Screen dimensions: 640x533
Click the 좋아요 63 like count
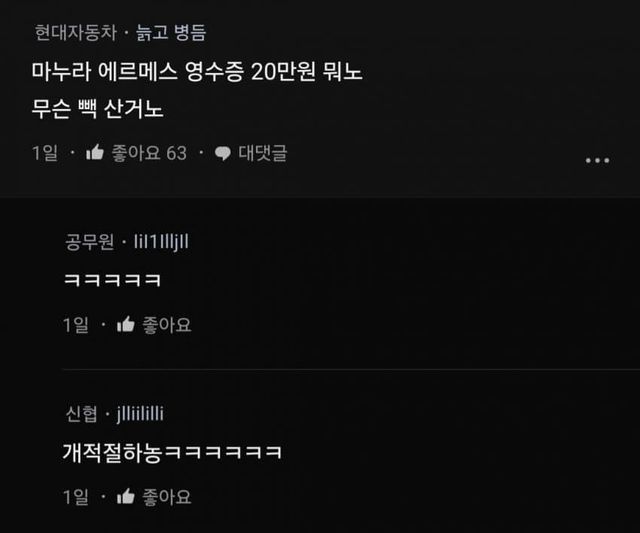pyautogui.click(x=149, y=153)
